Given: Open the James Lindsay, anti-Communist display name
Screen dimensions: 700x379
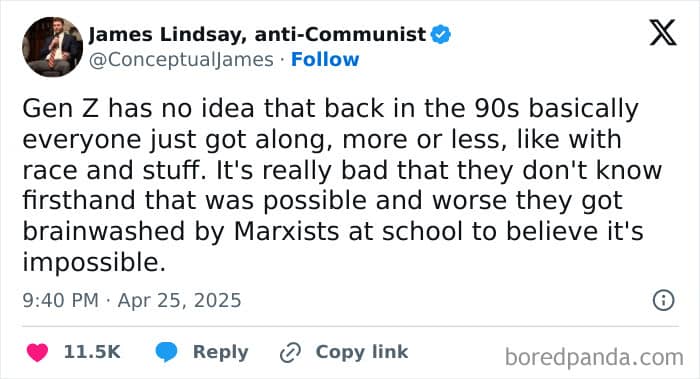Looking at the screenshot, I should [257, 34].
